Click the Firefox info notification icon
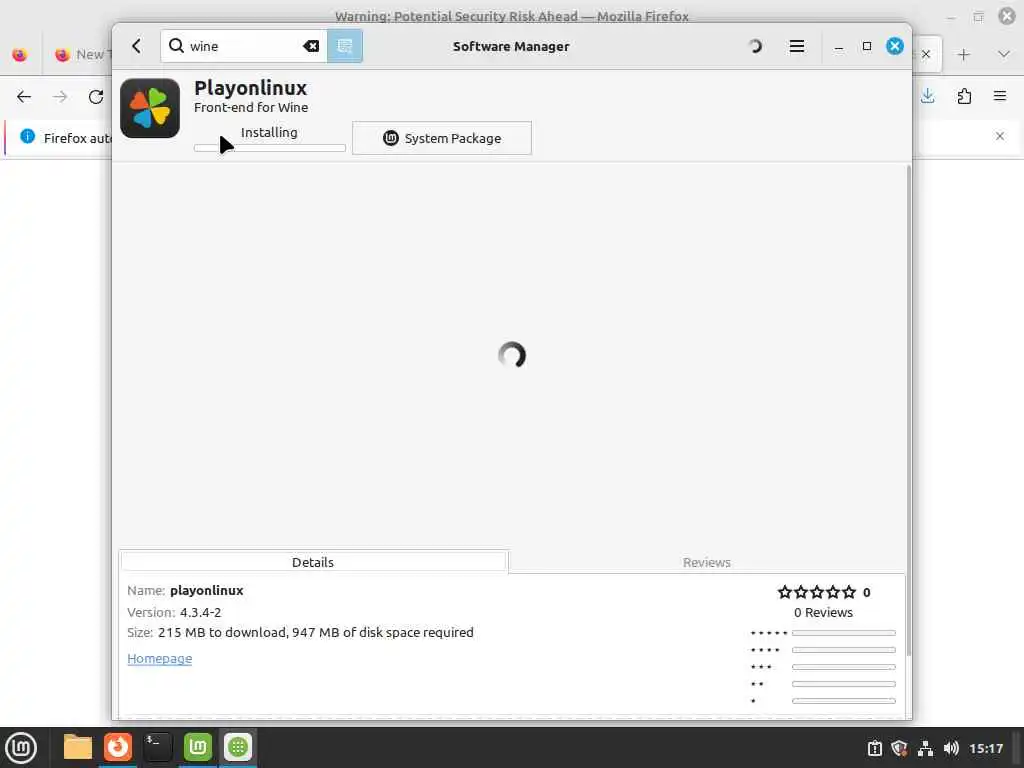The width and height of the screenshot is (1024, 768). pyautogui.click(x=27, y=136)
